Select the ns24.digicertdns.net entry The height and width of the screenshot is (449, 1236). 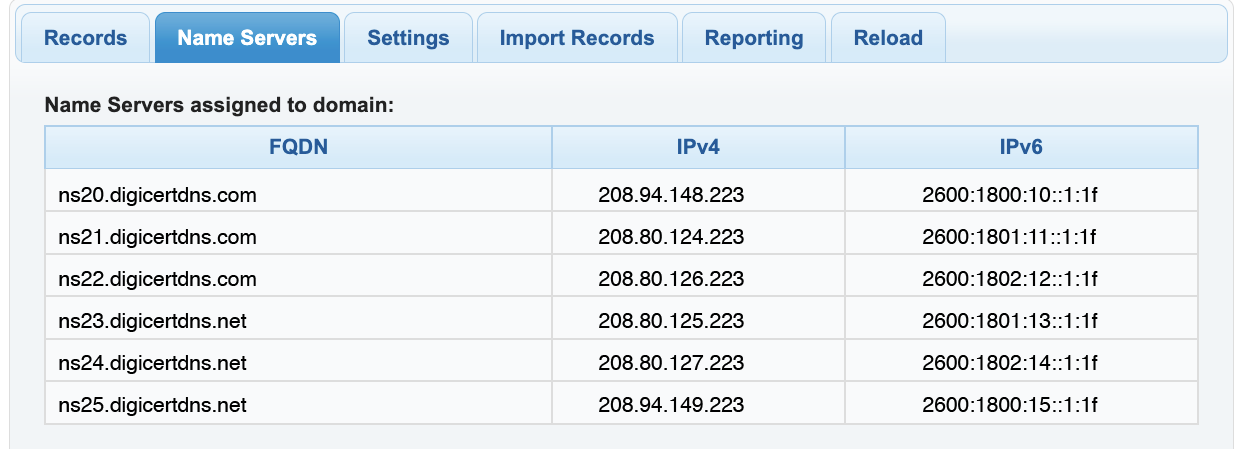(x=152, y=363)
